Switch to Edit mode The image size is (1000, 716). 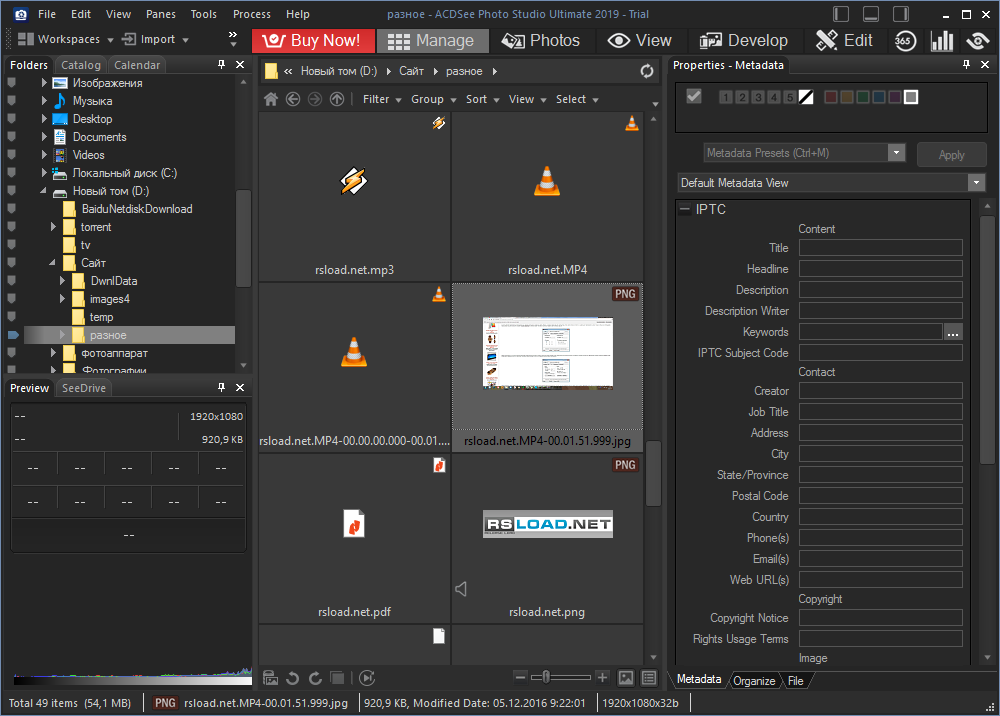[x=844, y=41]
